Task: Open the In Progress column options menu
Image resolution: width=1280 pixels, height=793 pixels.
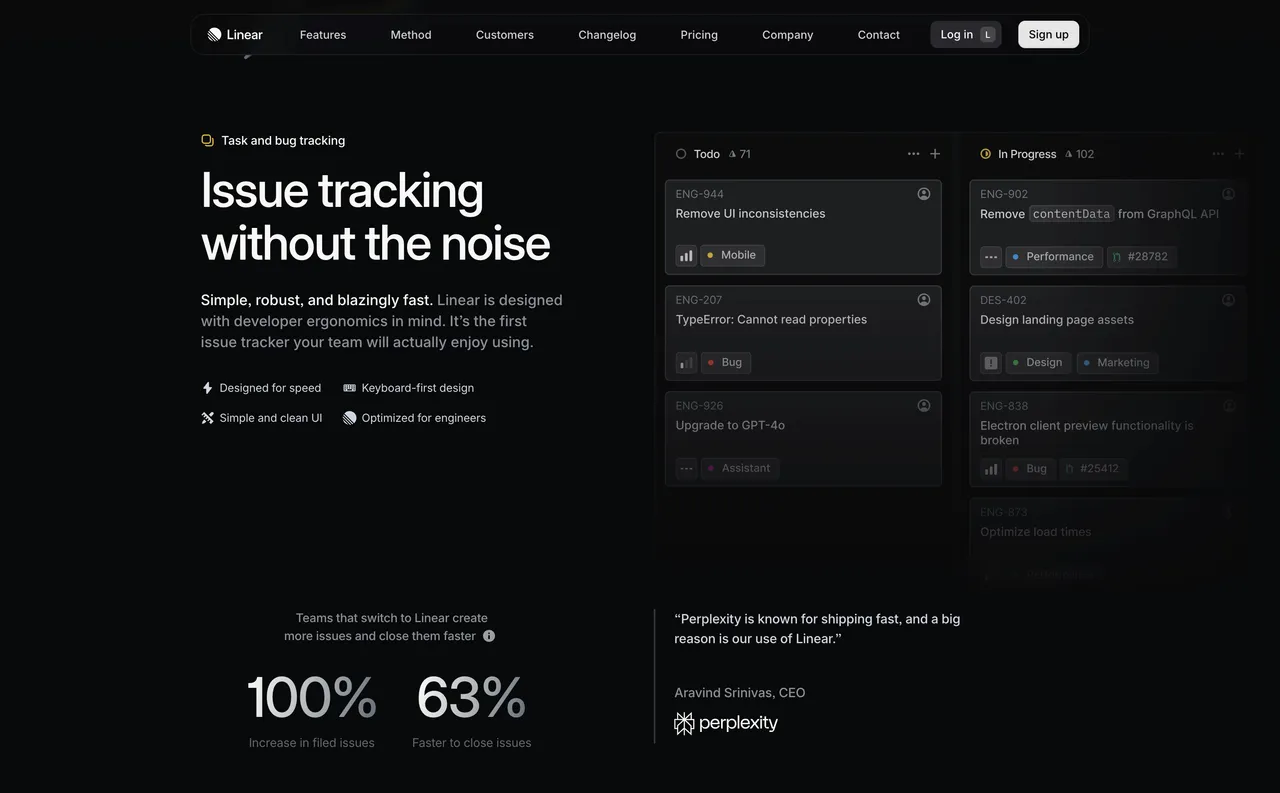Action: [1218, 153]
